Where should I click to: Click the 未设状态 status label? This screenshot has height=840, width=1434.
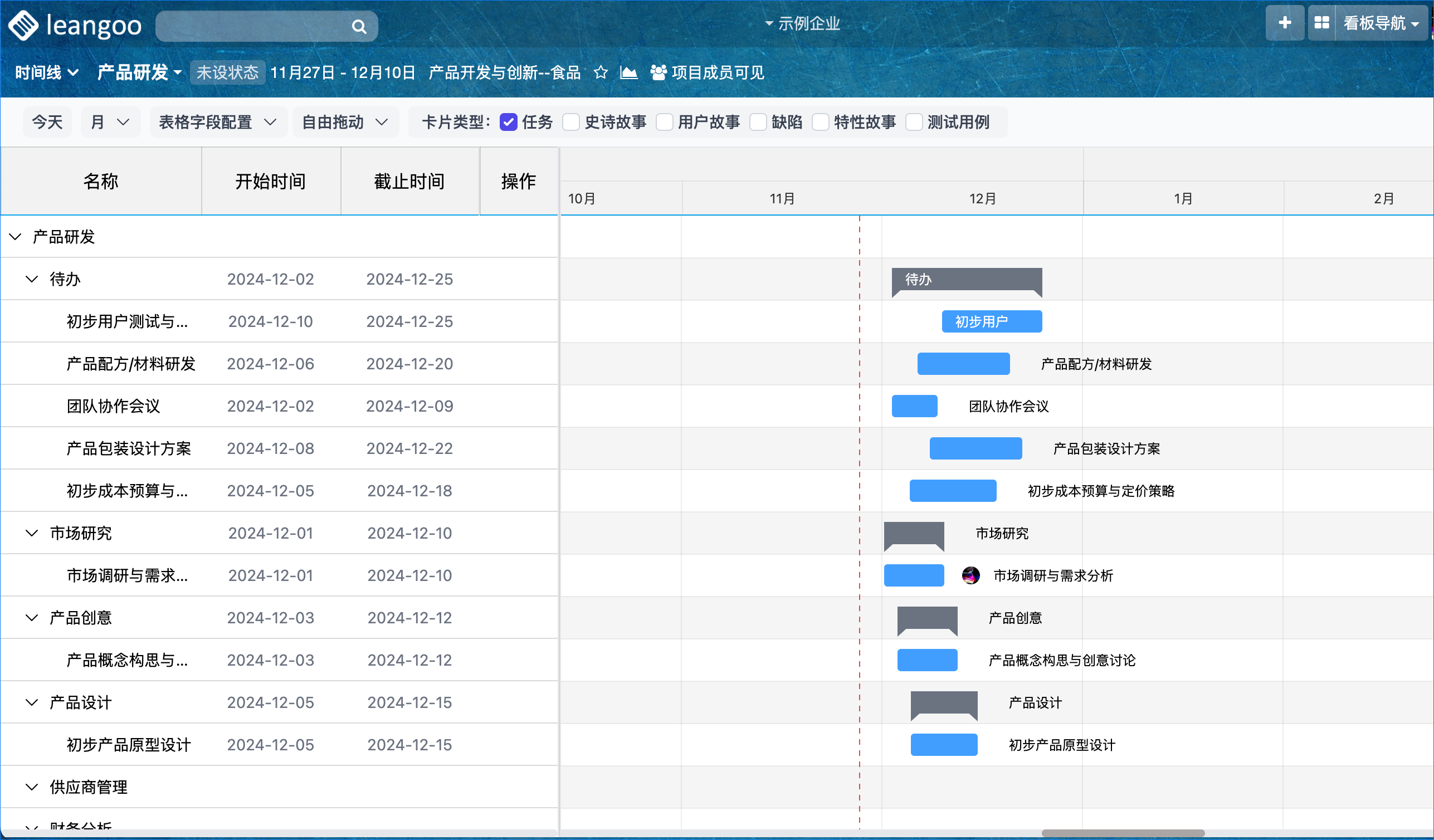[227, 72]
